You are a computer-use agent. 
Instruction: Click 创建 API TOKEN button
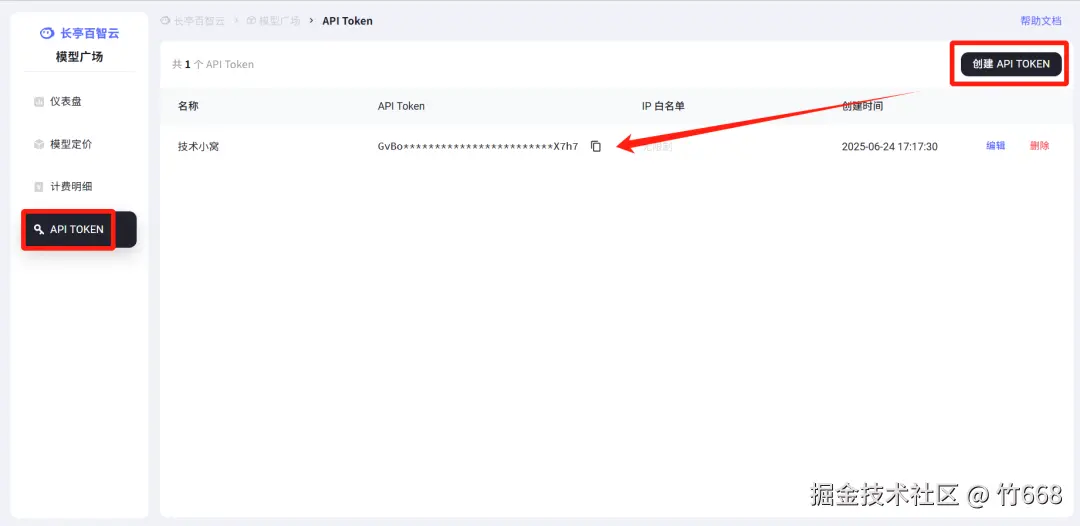(x=1011, y=63)
